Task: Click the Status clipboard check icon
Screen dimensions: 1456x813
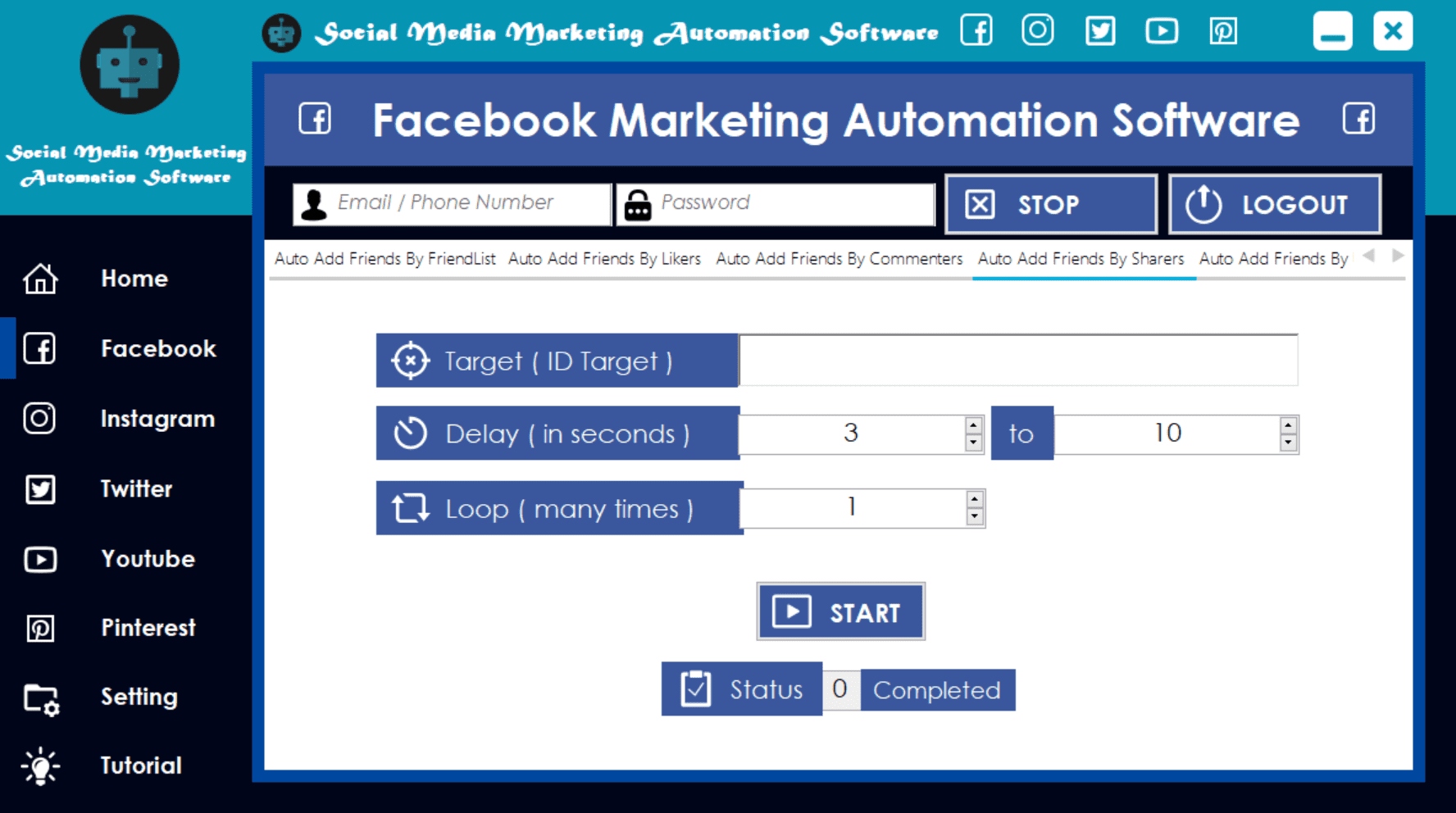Action: 695,689
